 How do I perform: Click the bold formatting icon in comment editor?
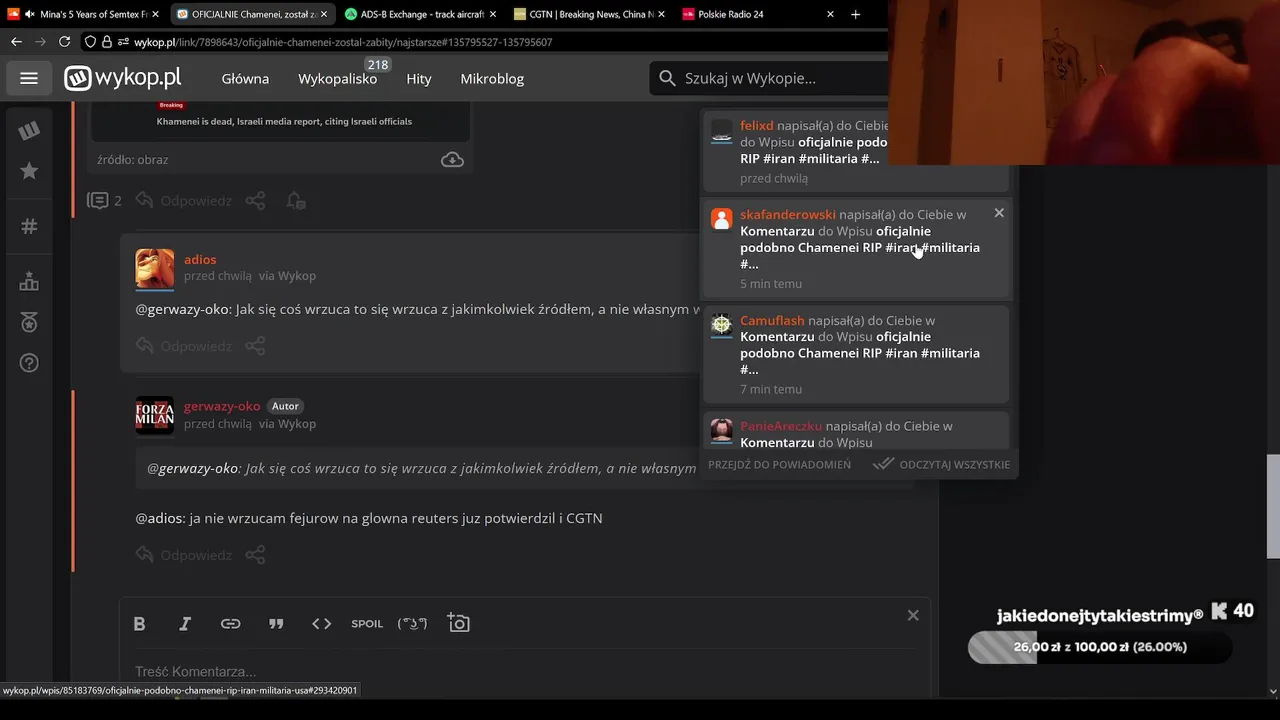click(139, 623)
